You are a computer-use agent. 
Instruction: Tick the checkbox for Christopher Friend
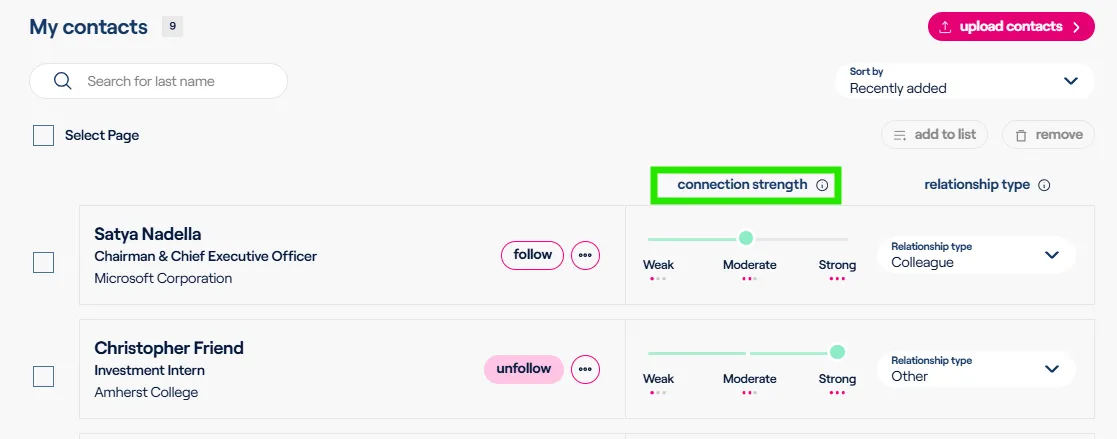[x=43, y=376]
